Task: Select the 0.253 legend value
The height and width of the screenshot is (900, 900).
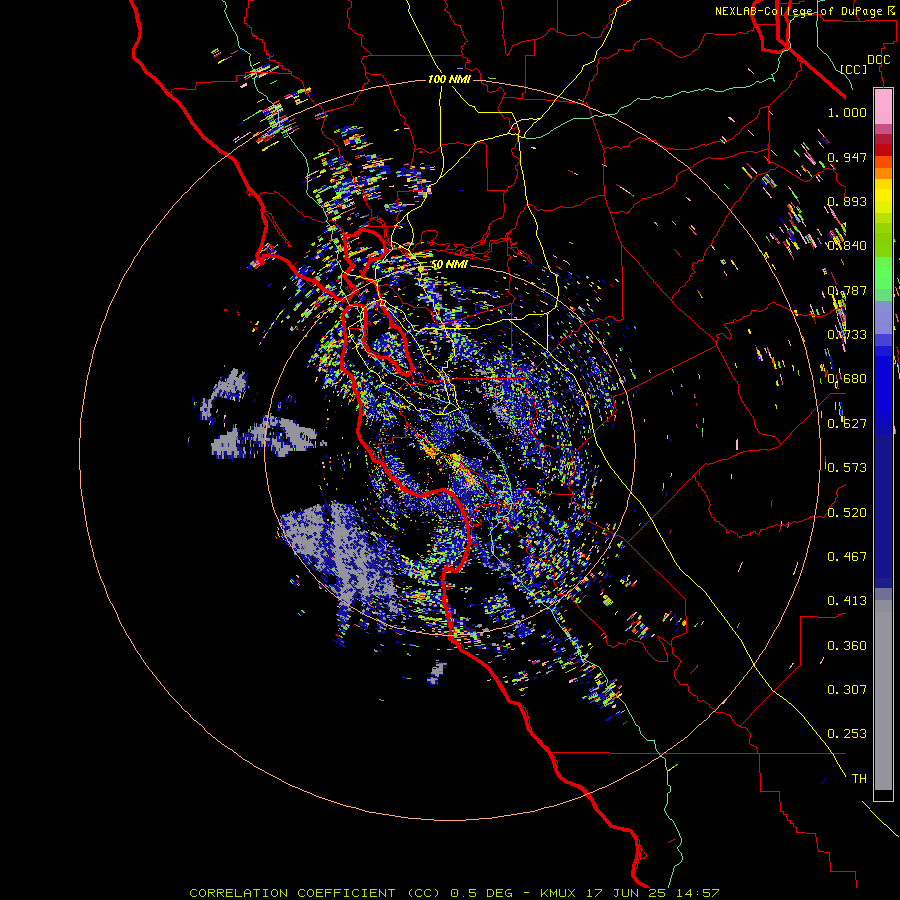Action: (847, 734)
